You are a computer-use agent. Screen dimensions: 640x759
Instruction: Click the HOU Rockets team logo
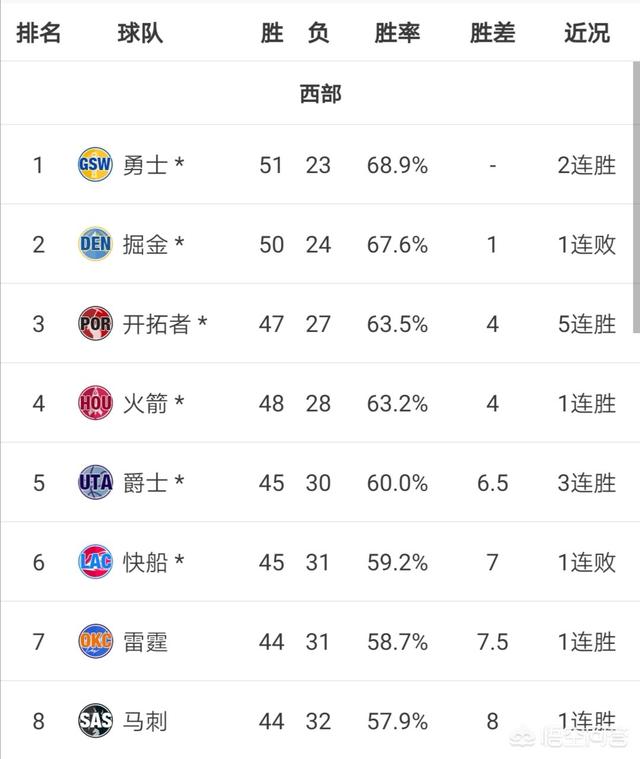click(x=95, y=403)
